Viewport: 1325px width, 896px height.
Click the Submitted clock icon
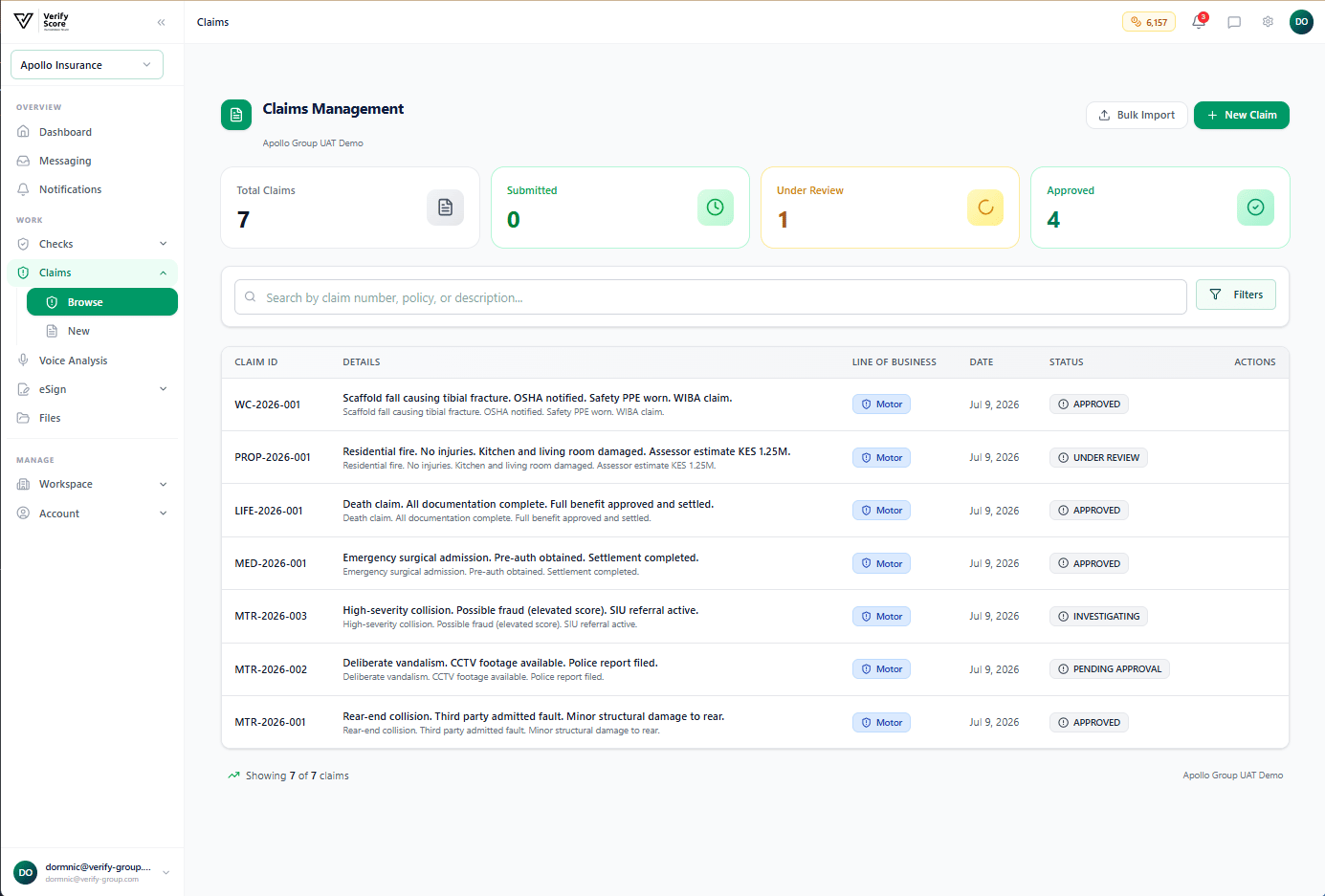pyautogui.click(x=716, y=208)
